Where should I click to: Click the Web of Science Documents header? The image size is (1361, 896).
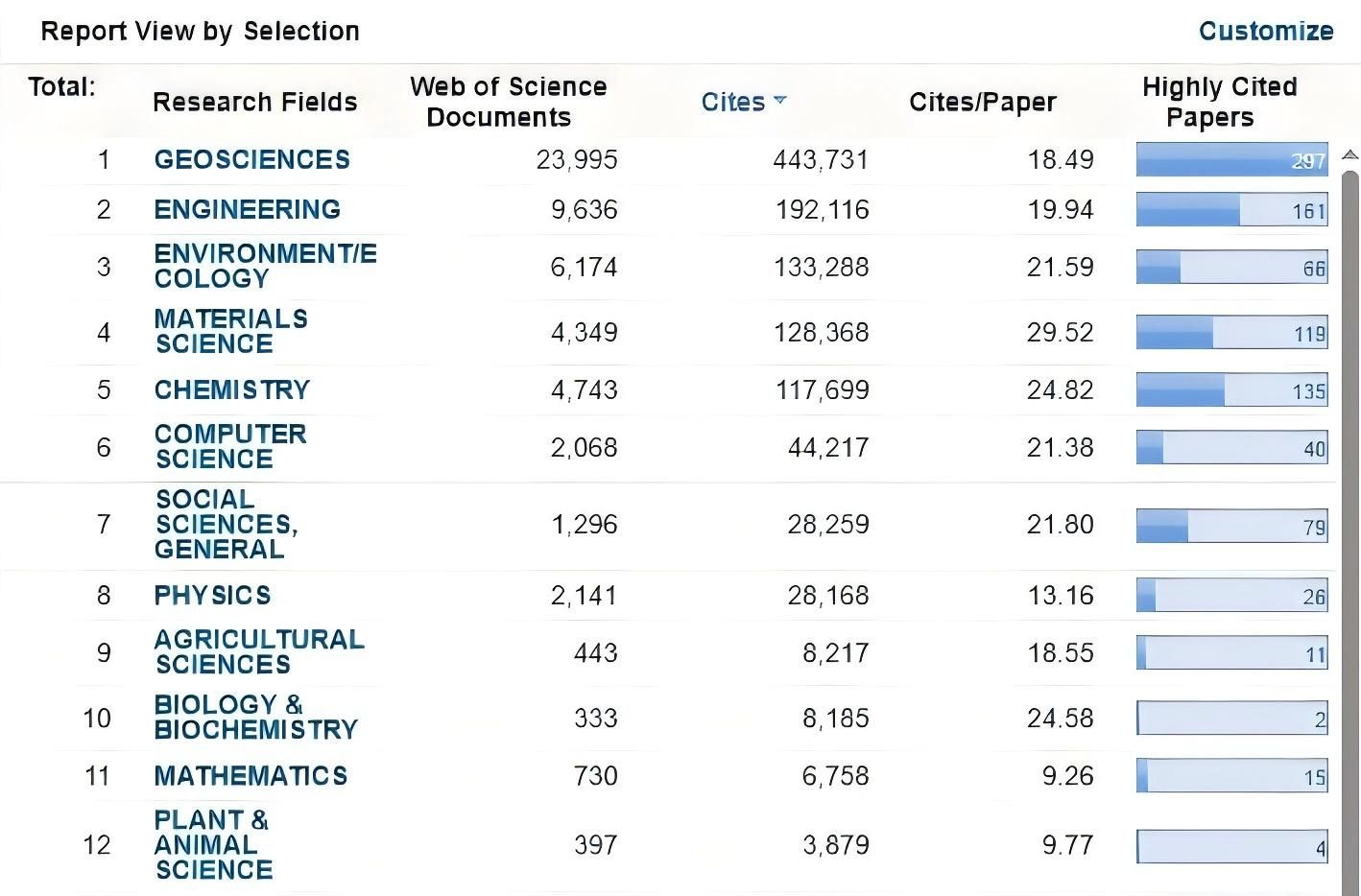(508, 102)
